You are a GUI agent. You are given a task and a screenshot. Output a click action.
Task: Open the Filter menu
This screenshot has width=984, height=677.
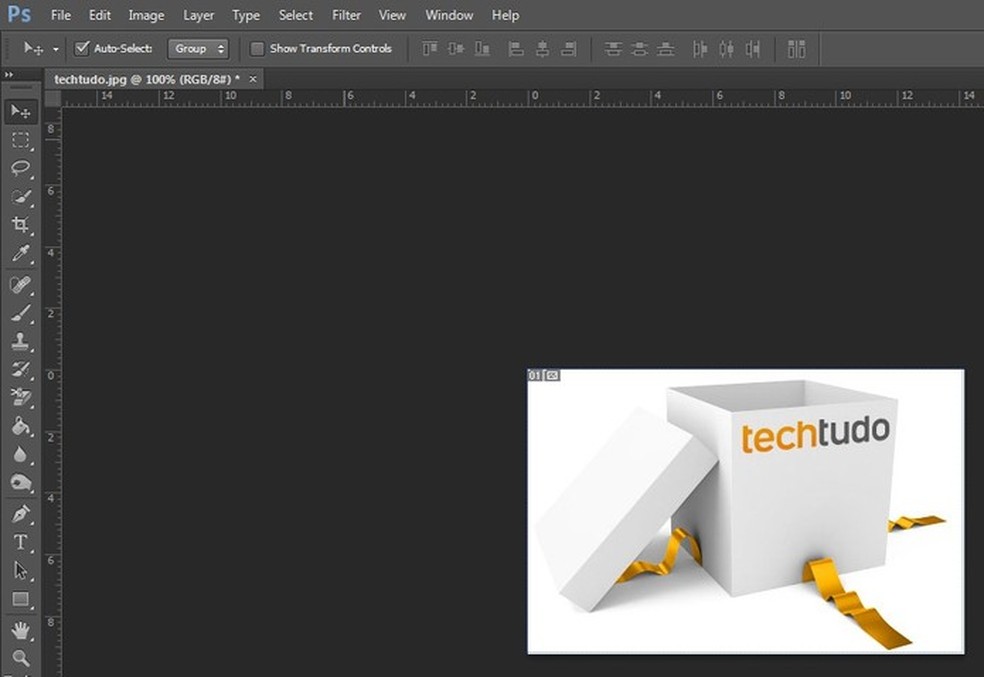(x=346, y=15)
